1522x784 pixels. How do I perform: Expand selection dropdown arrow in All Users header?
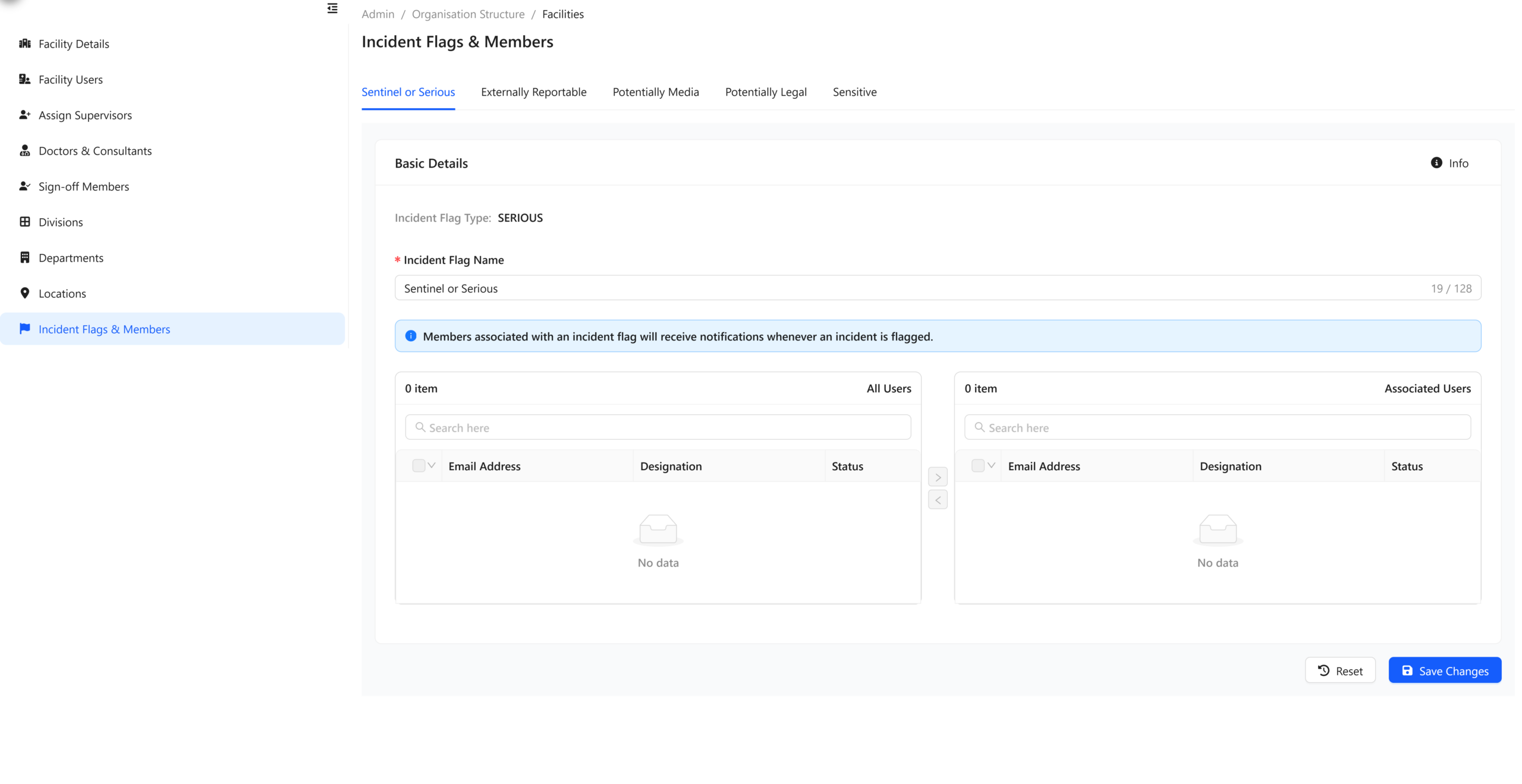pyautogui.click(x=432, y=466)
